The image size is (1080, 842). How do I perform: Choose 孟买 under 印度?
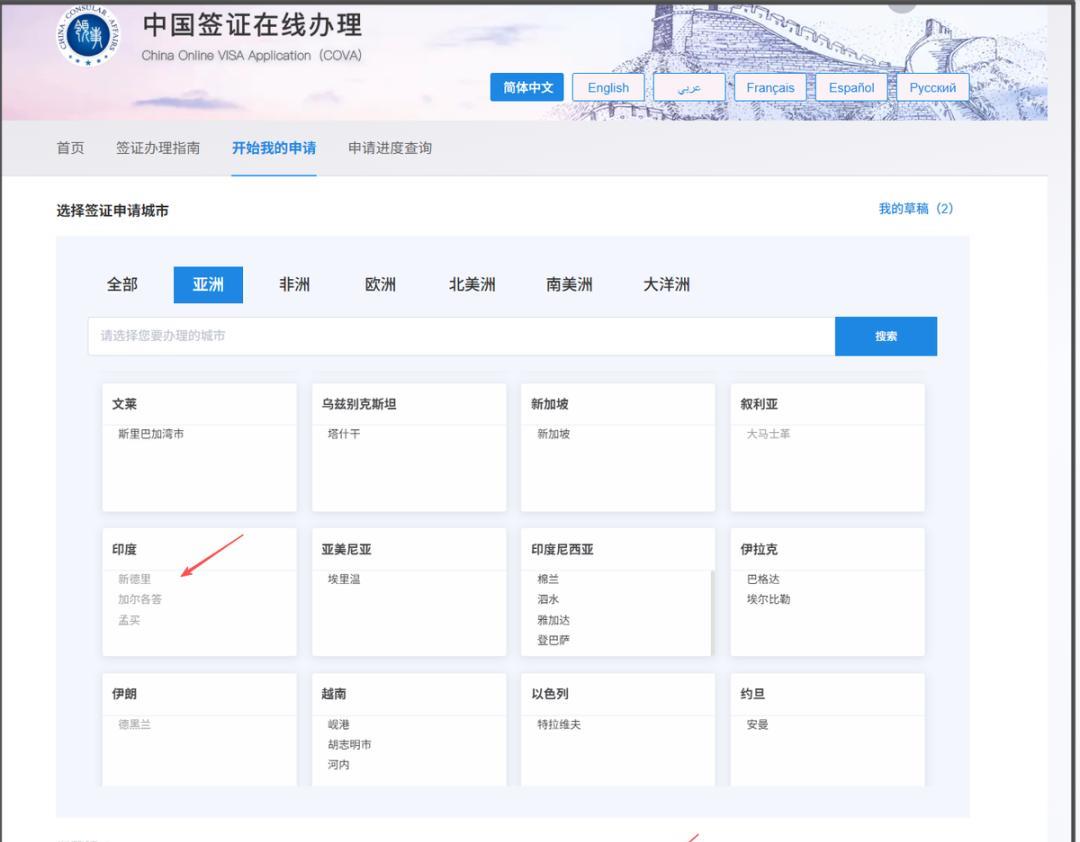[129, 620]
